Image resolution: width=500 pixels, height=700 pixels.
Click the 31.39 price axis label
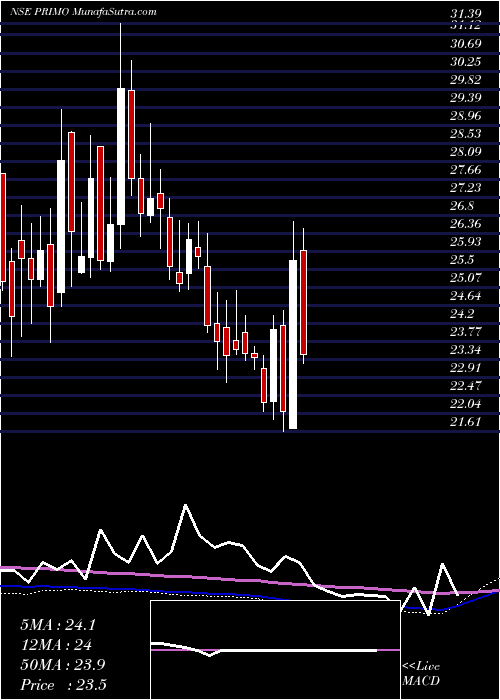tap(465, 16)
